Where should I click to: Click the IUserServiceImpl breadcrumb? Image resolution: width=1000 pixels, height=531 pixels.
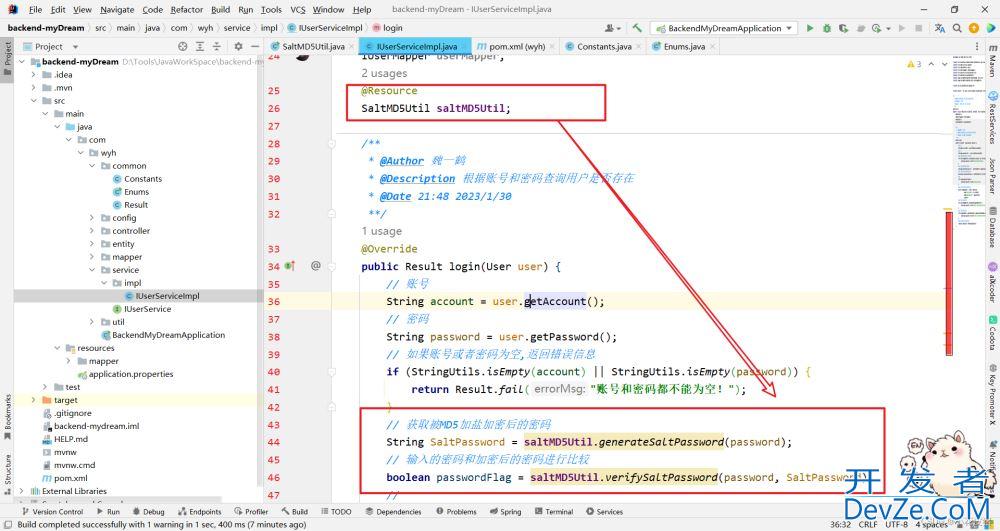point(325,28)
